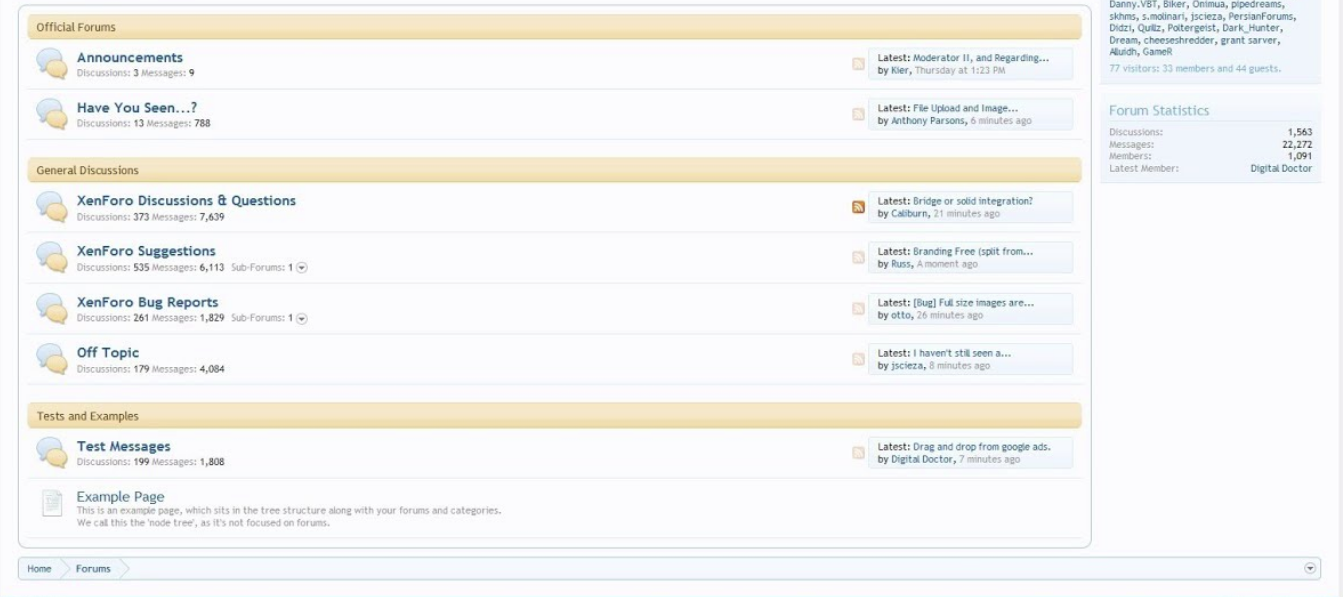The width and height of the screenshot is (1343, 597).
Task: Open the XenForo Bug Reports forum
Action: pos(147,302)
